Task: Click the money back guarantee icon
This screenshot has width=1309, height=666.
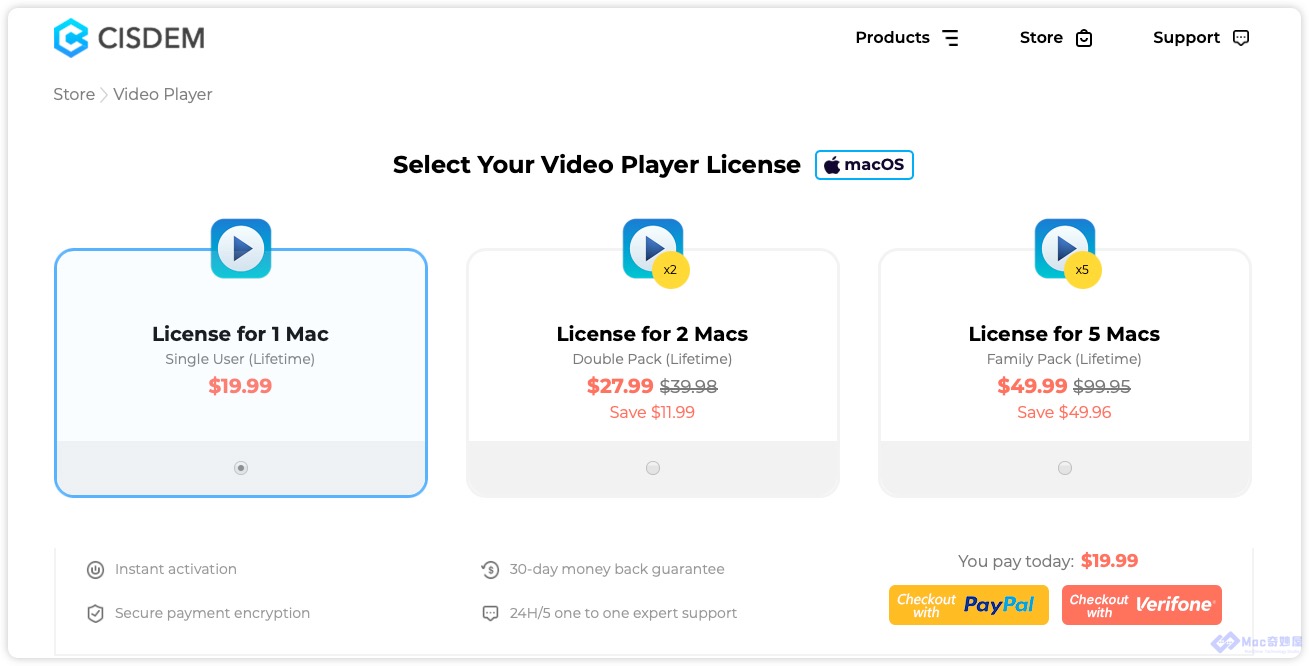Action: pos(490,570)
